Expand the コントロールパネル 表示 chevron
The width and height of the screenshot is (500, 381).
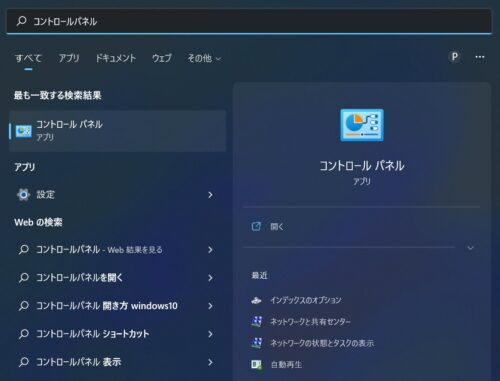(x=210, y=362)
